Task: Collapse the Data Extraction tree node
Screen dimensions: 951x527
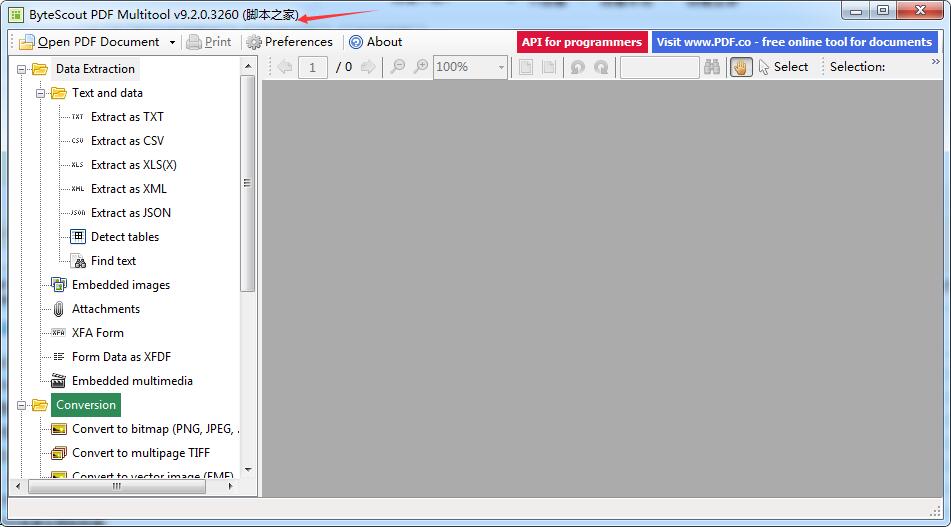Action: [21, 69]
